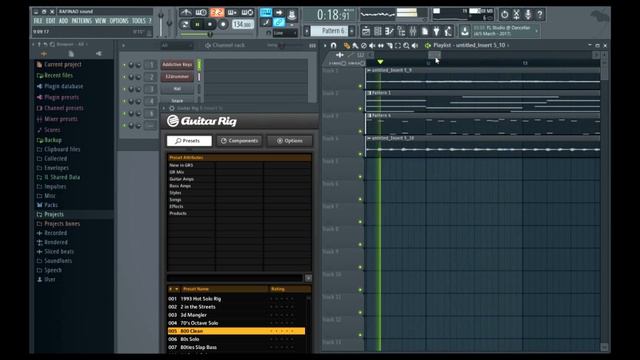The image size is (640, 360).
Task: Expand Plugin presets folder
Action: tap(61, 97)
